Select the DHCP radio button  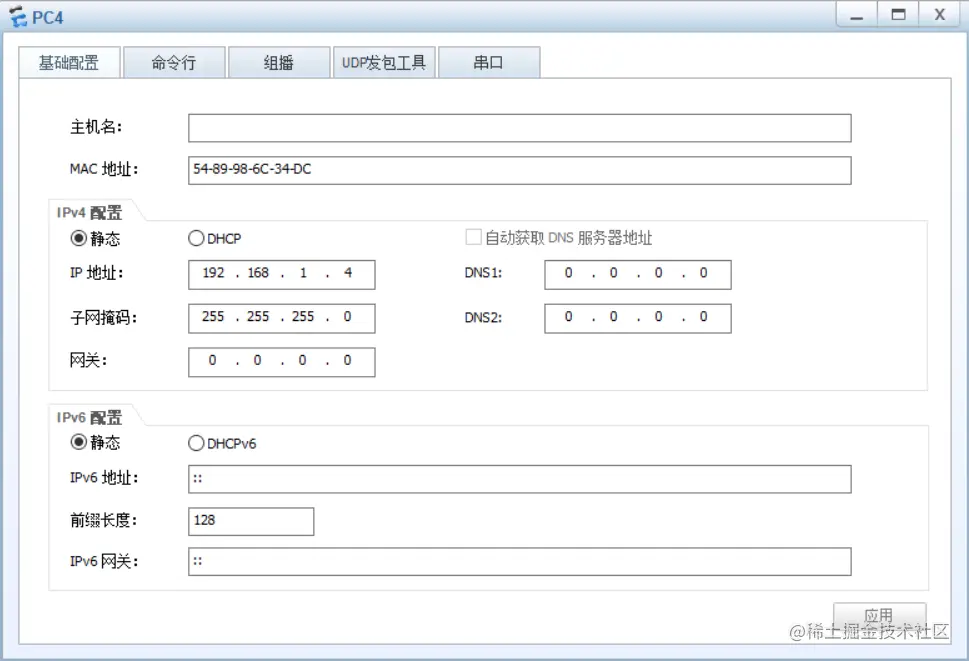(196, 238)
